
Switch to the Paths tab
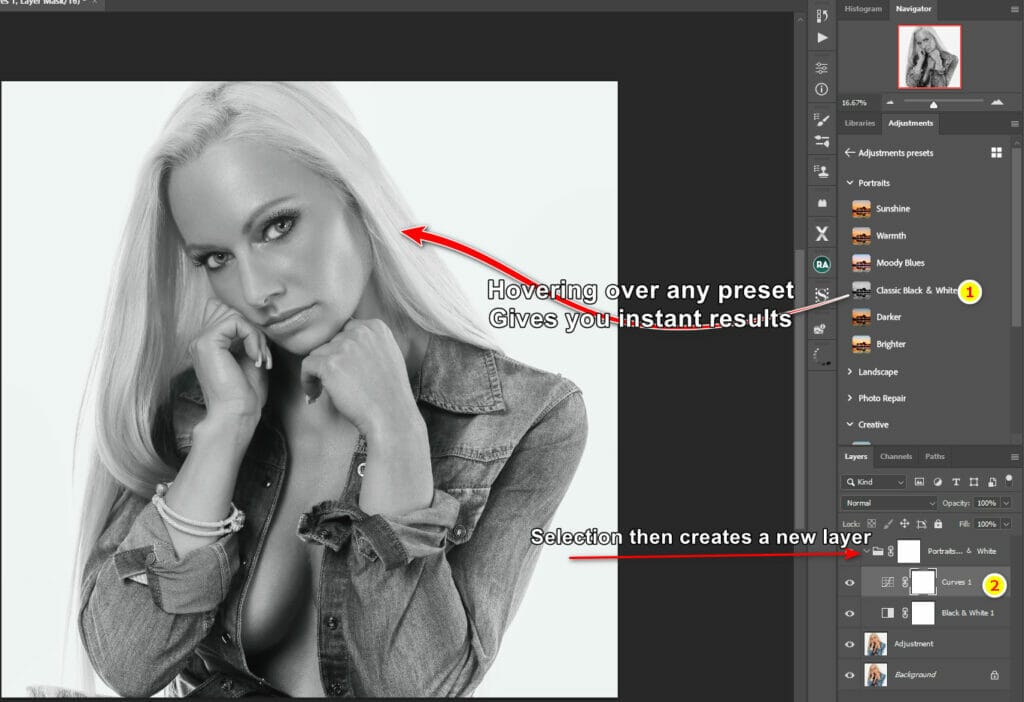[x=935, y=456]
